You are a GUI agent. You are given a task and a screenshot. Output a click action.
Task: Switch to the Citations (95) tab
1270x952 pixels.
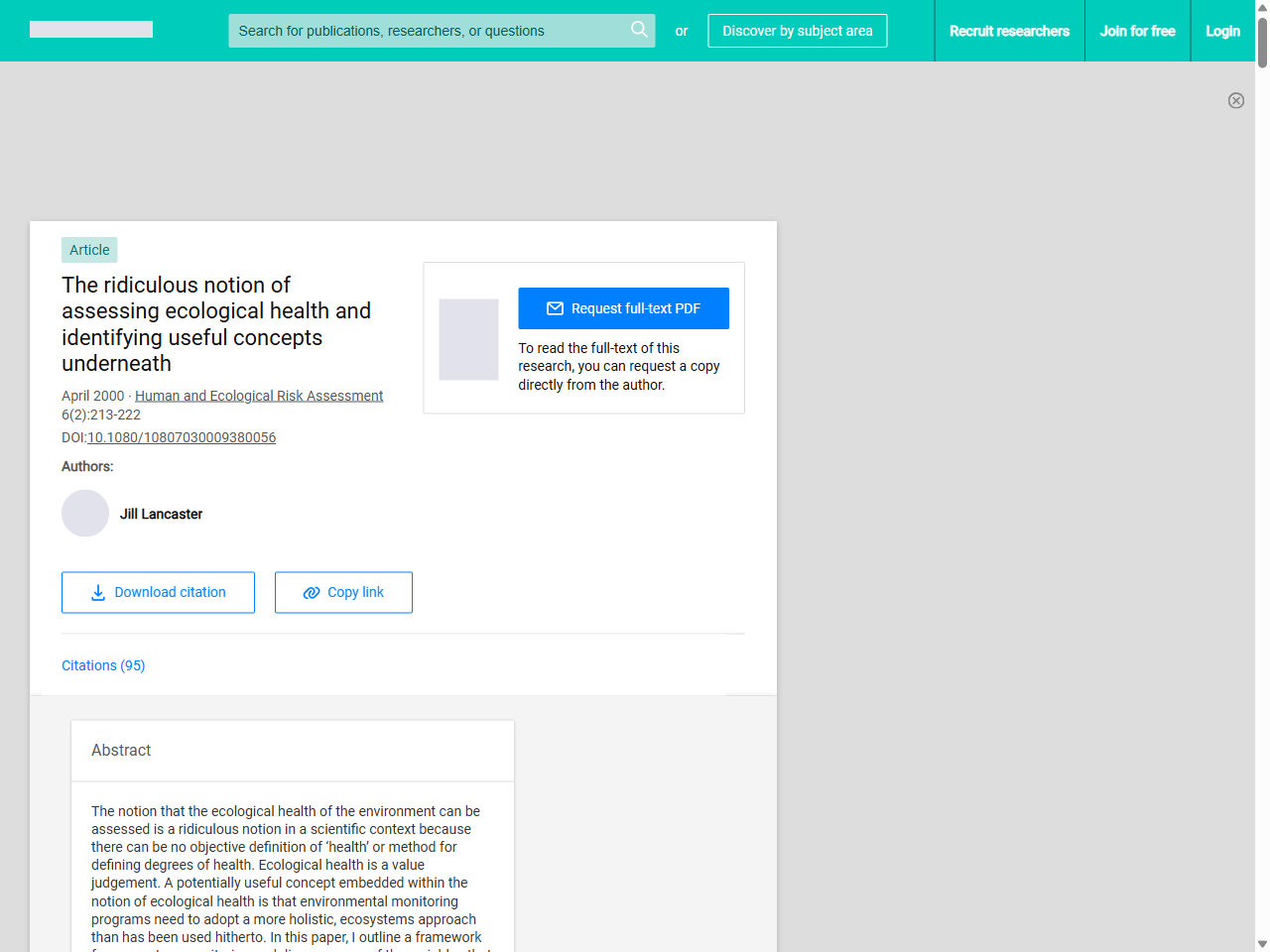tap(103, 665)
